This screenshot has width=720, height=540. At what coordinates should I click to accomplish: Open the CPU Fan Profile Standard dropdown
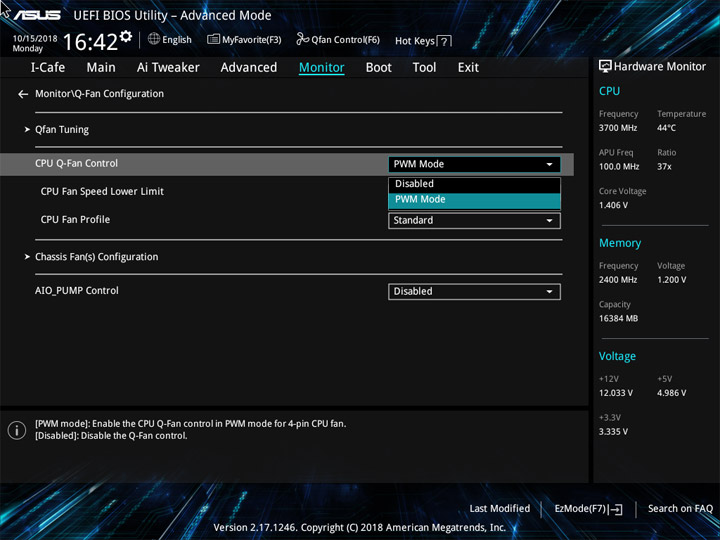pyautogui.click(x=474, y=220)
